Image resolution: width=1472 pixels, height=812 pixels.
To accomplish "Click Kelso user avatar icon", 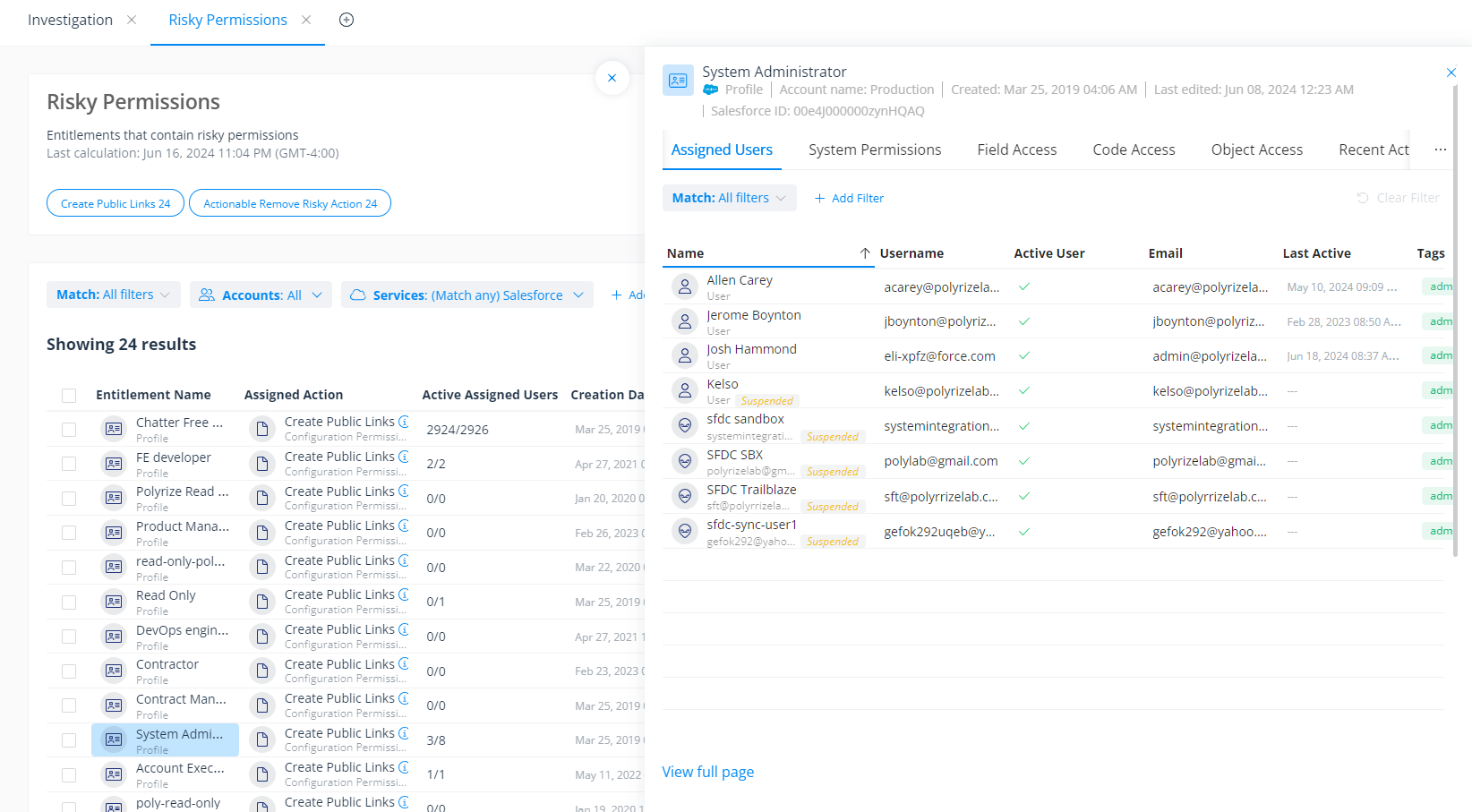I will tap(685, 390).
